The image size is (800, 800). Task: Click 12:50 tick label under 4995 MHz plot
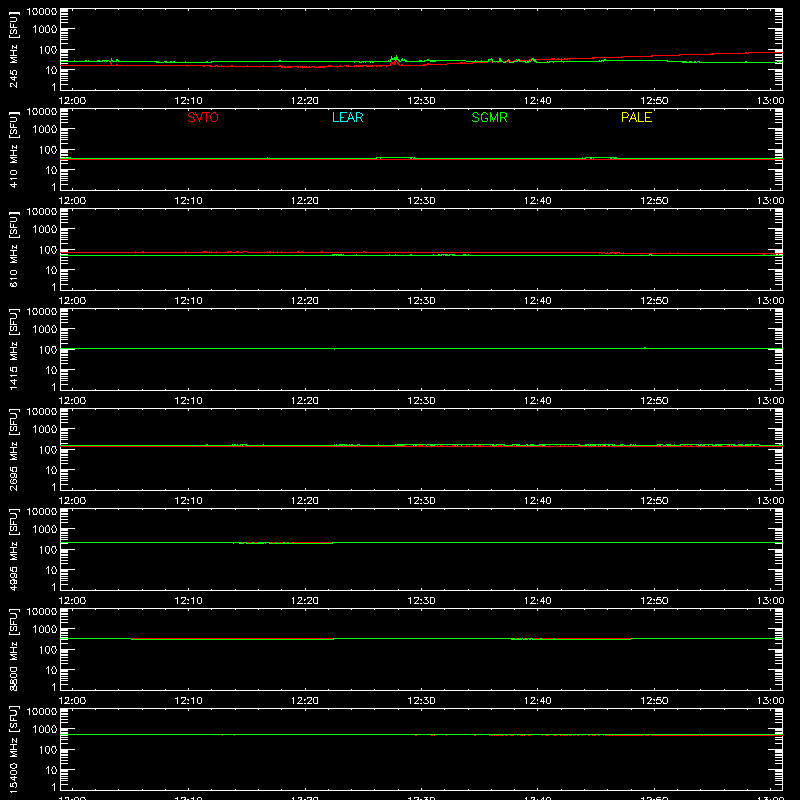click(654, 601)
